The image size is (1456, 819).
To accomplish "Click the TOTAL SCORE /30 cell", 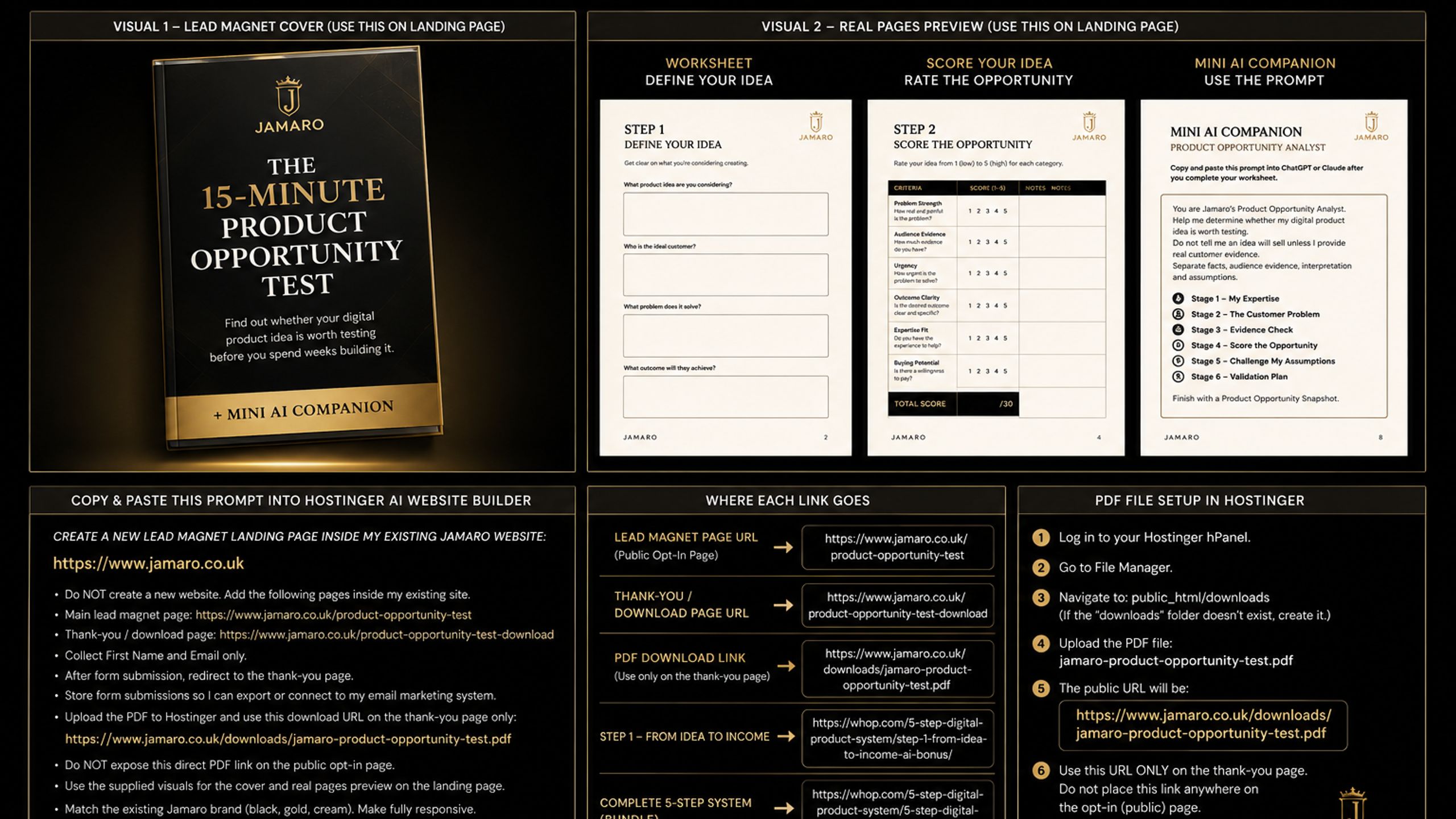I will [953, 404].
